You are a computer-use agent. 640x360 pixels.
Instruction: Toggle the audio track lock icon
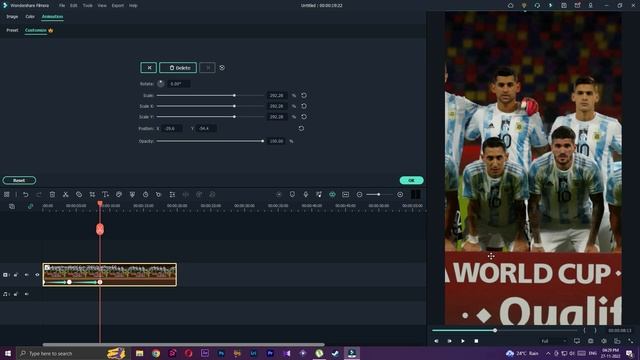click(x=16, y=294)
